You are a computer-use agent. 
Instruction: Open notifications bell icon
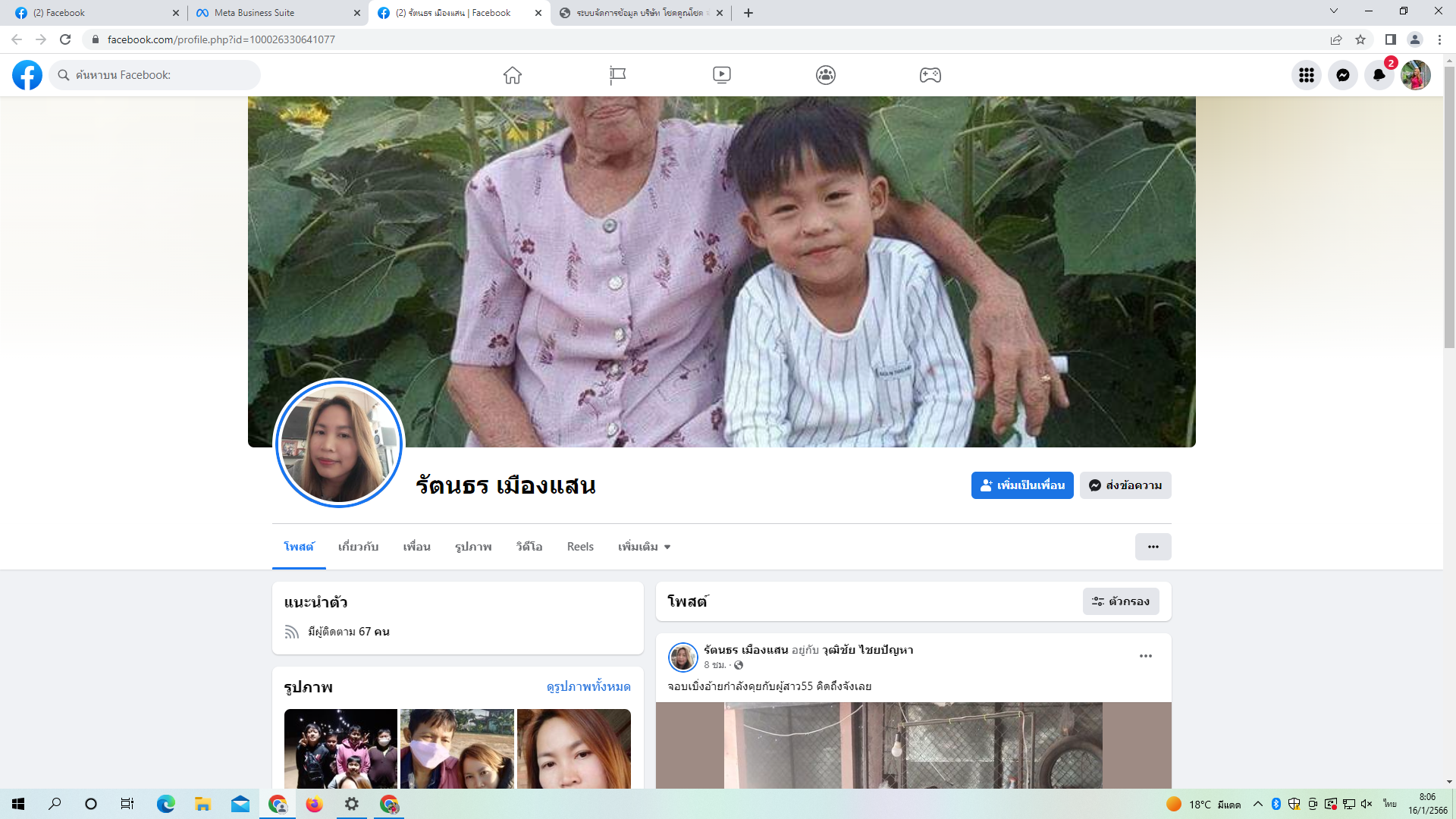pos(1379,75)
